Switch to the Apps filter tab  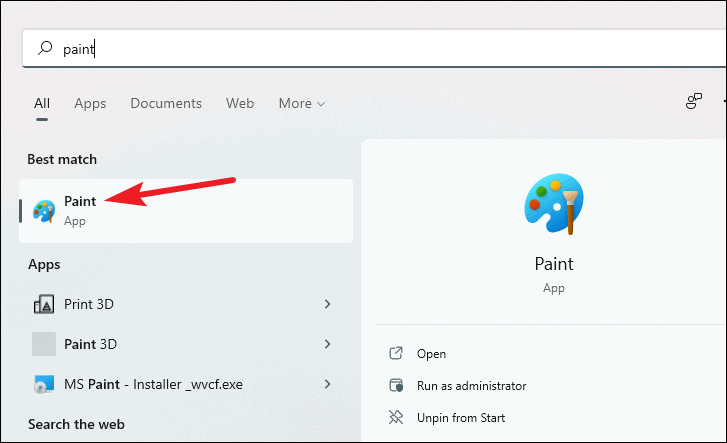click(90, 103)
